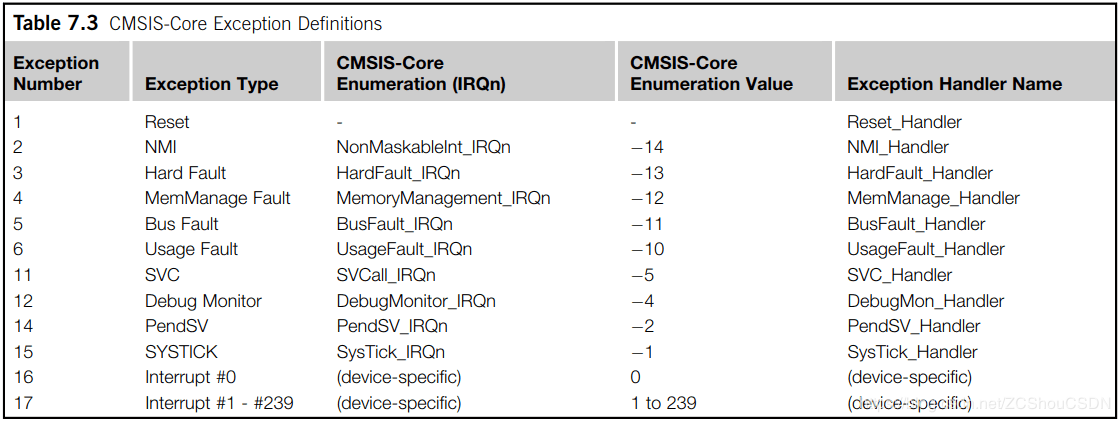Image resolution: width=1120 pixels, height=422 pixels.
Task: Click the Exception Number column header
Action: tap(56, 73)
